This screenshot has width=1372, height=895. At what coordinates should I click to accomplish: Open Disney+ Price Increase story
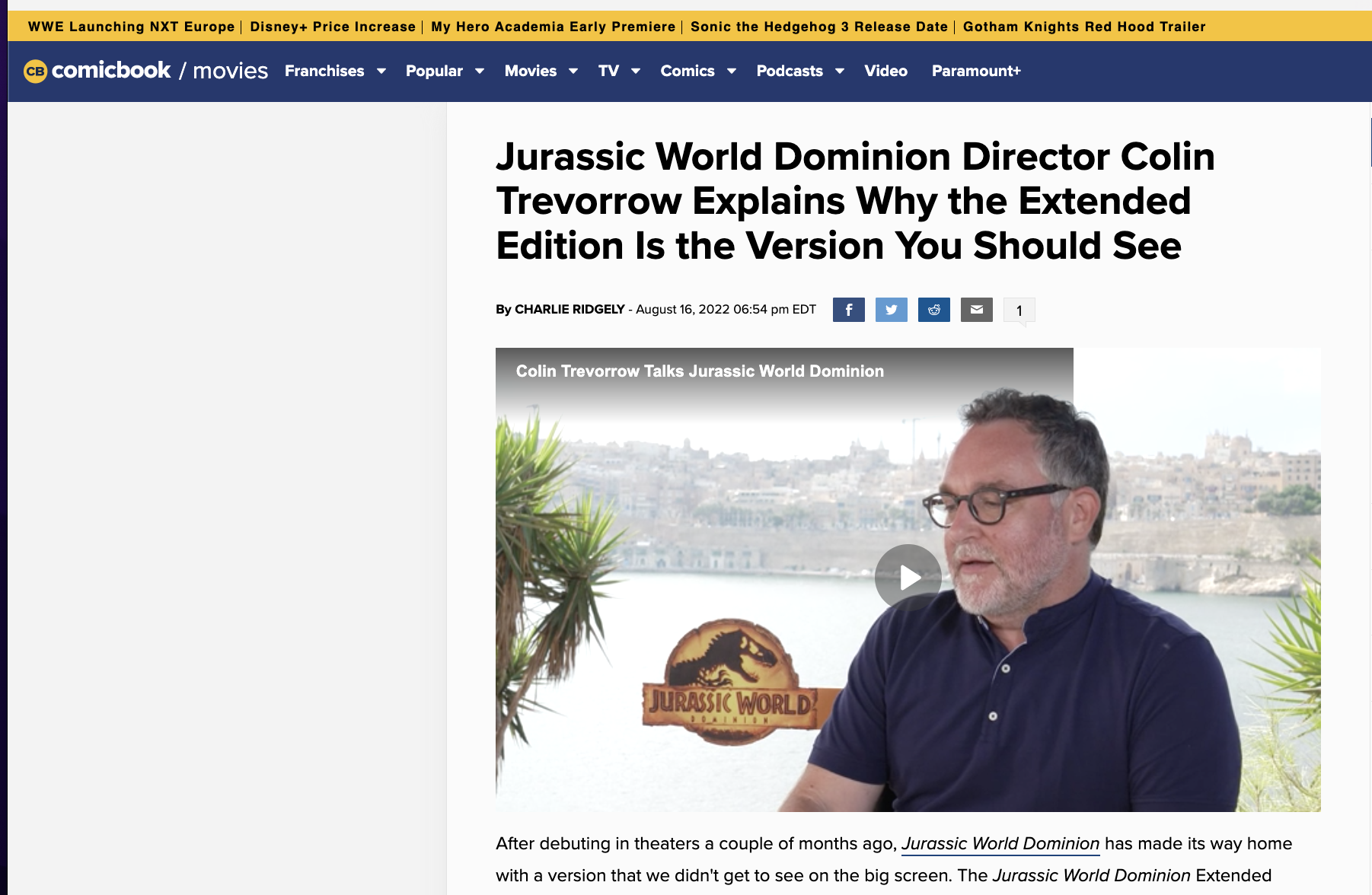[333, 27]
